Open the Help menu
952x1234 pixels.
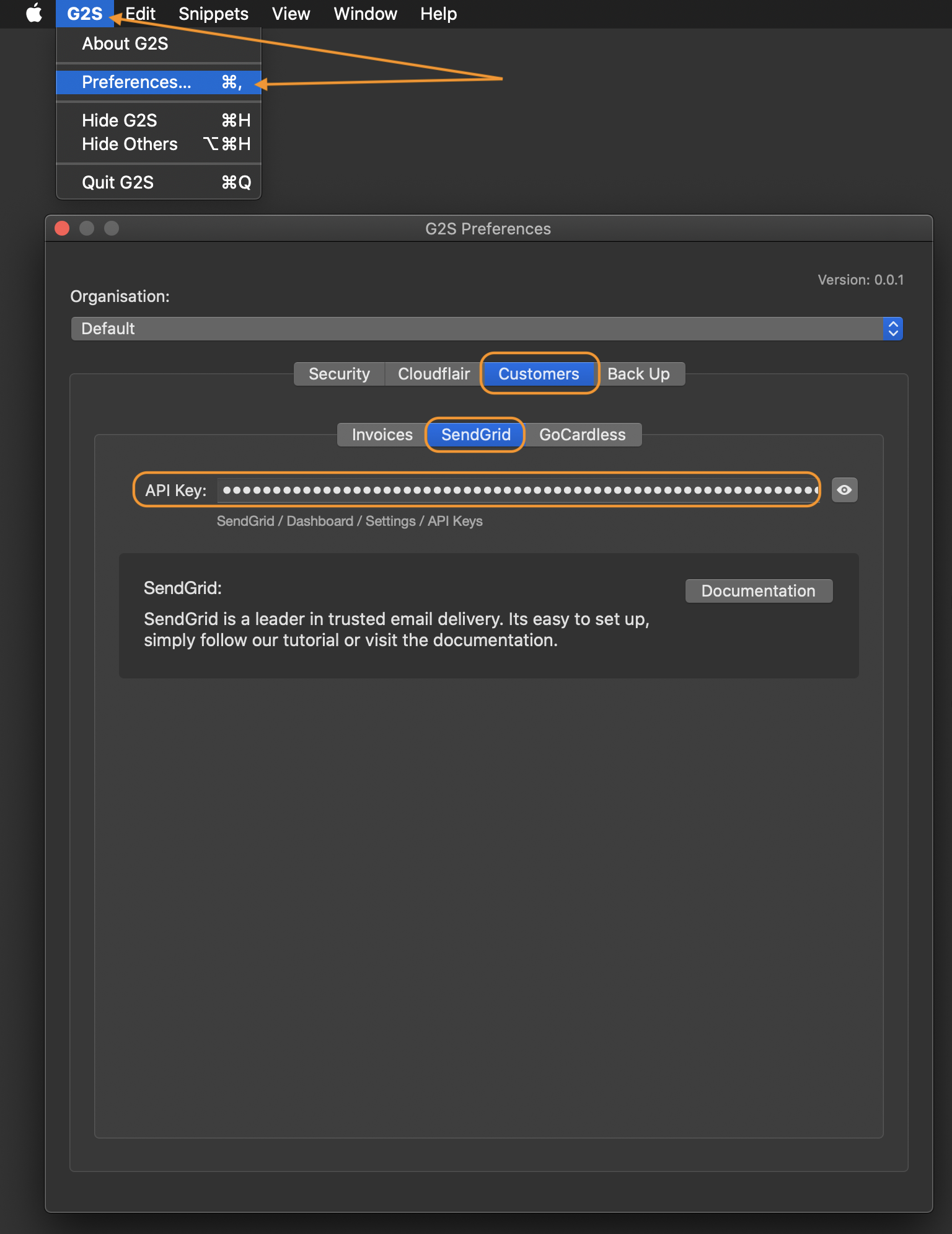pos(438,14)
